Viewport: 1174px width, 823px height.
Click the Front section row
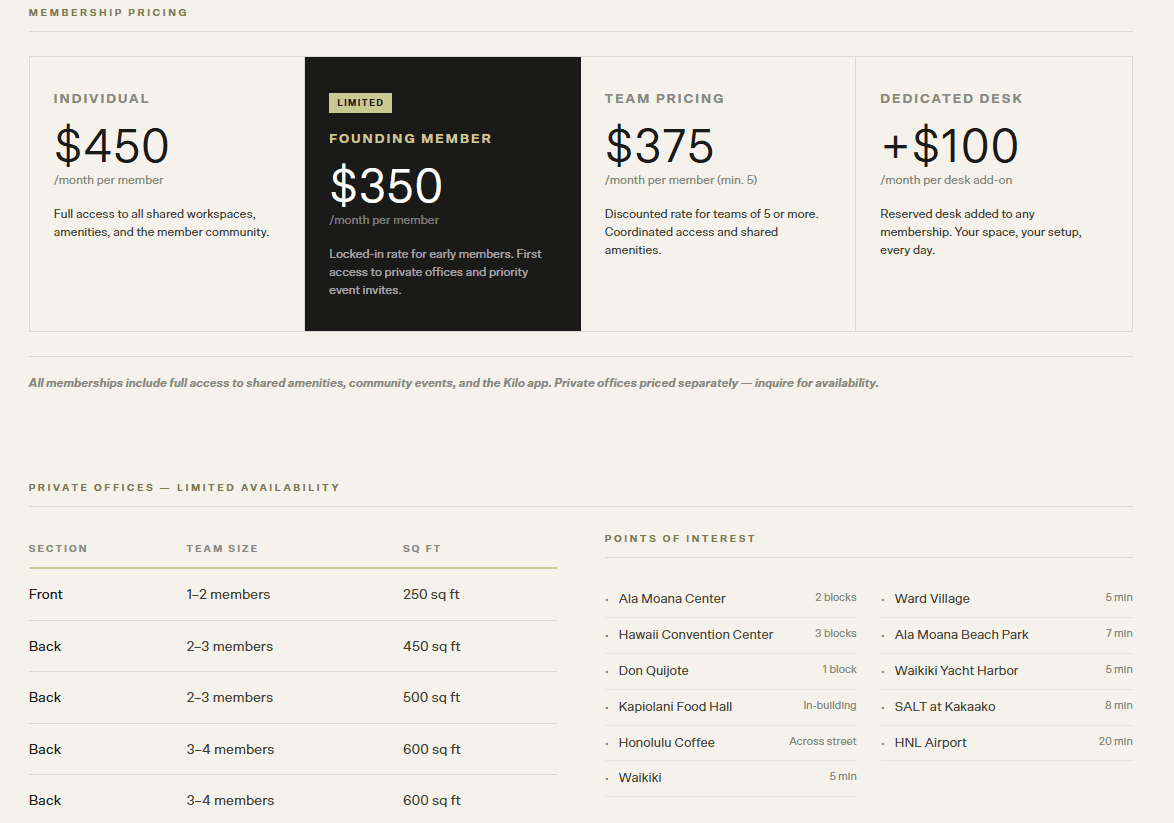pos(293,595)
